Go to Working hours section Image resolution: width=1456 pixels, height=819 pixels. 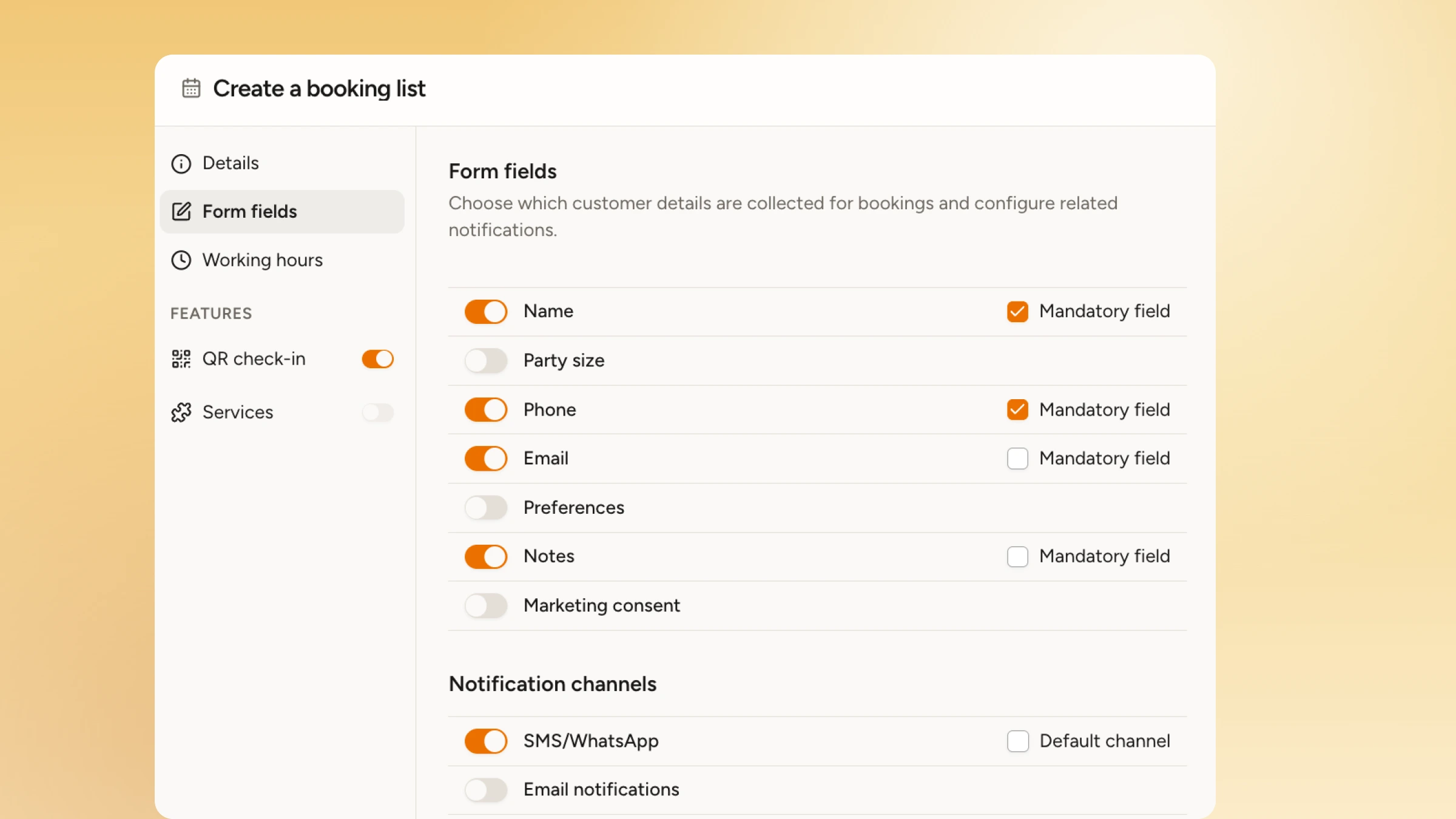282,260
